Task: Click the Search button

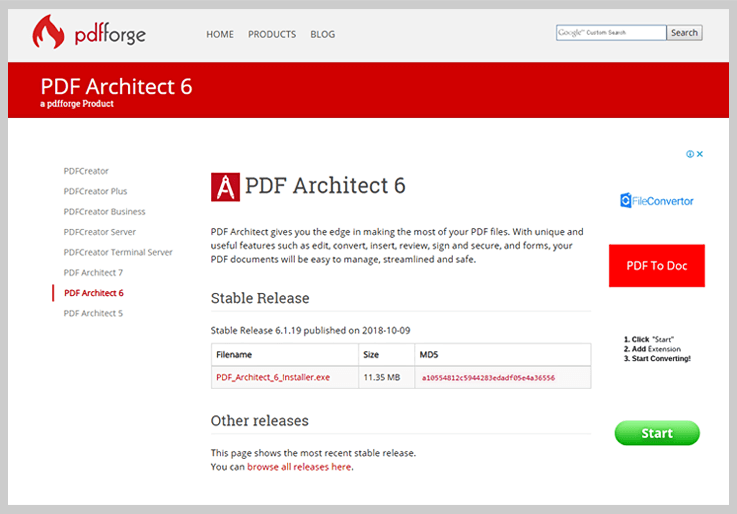Action: [684, 33]
